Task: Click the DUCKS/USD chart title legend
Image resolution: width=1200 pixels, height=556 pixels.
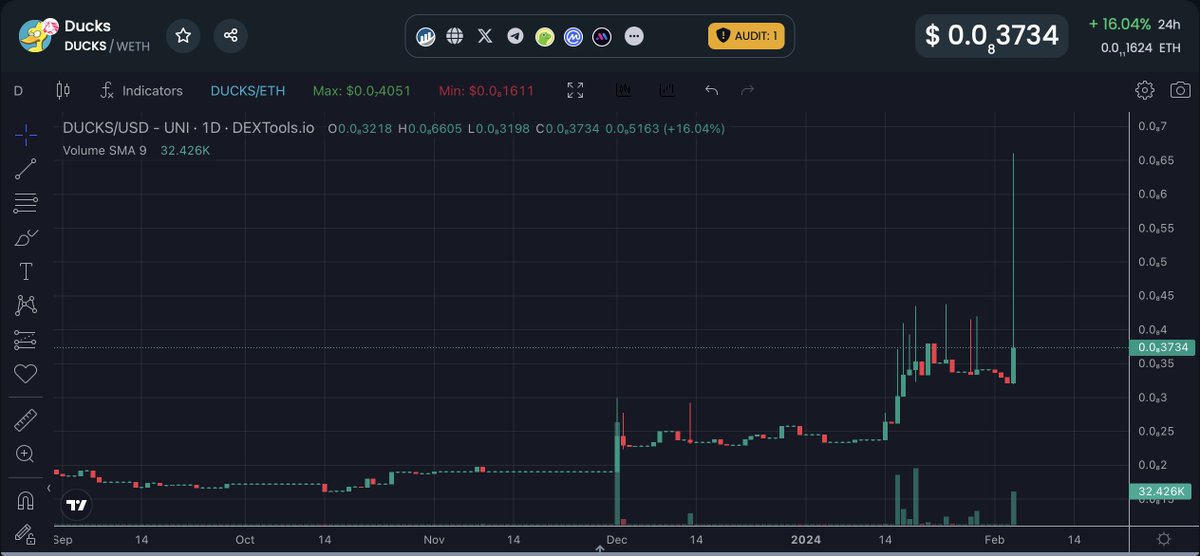Action: pos(189,128)
